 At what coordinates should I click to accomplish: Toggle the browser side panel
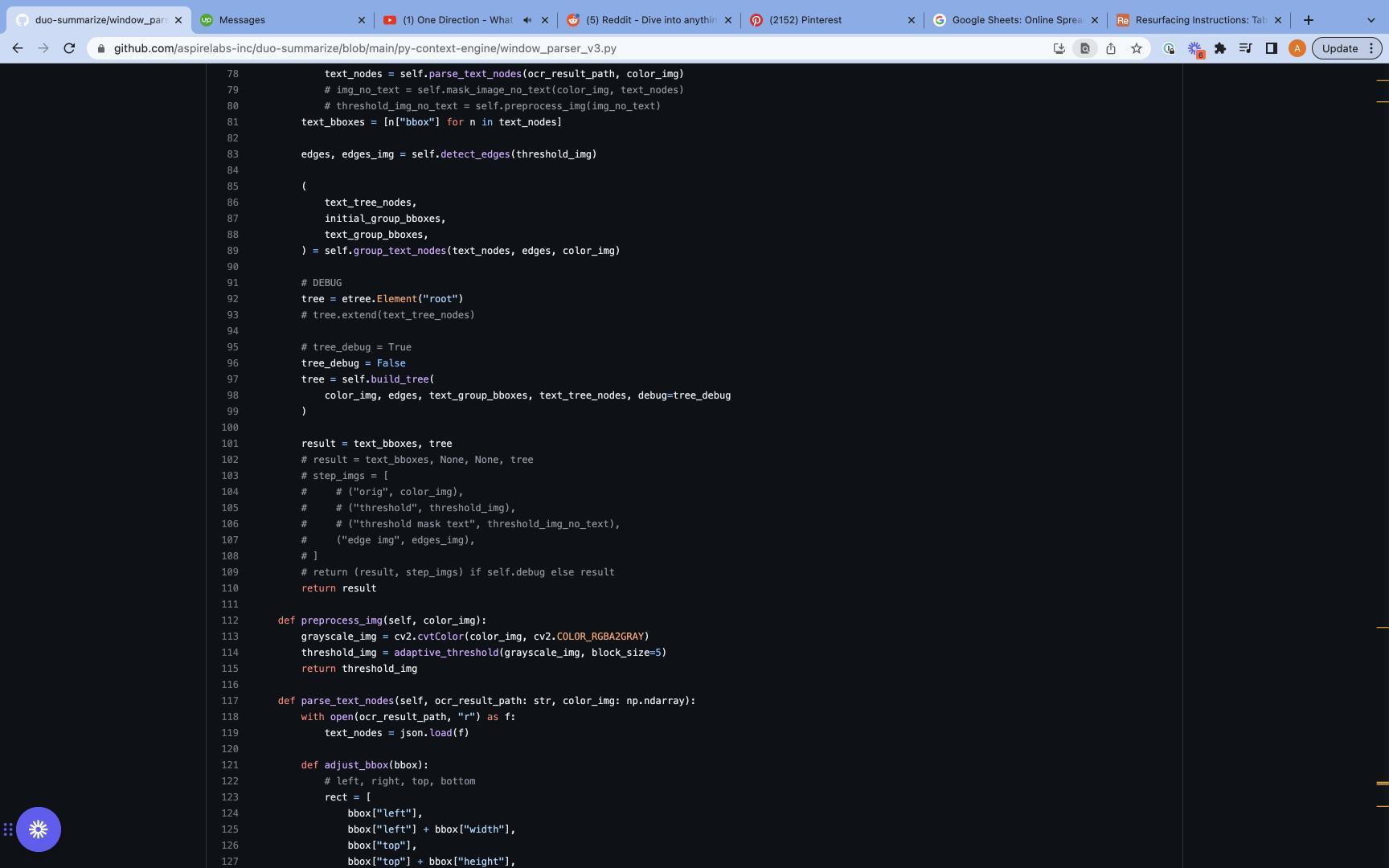1271,48
